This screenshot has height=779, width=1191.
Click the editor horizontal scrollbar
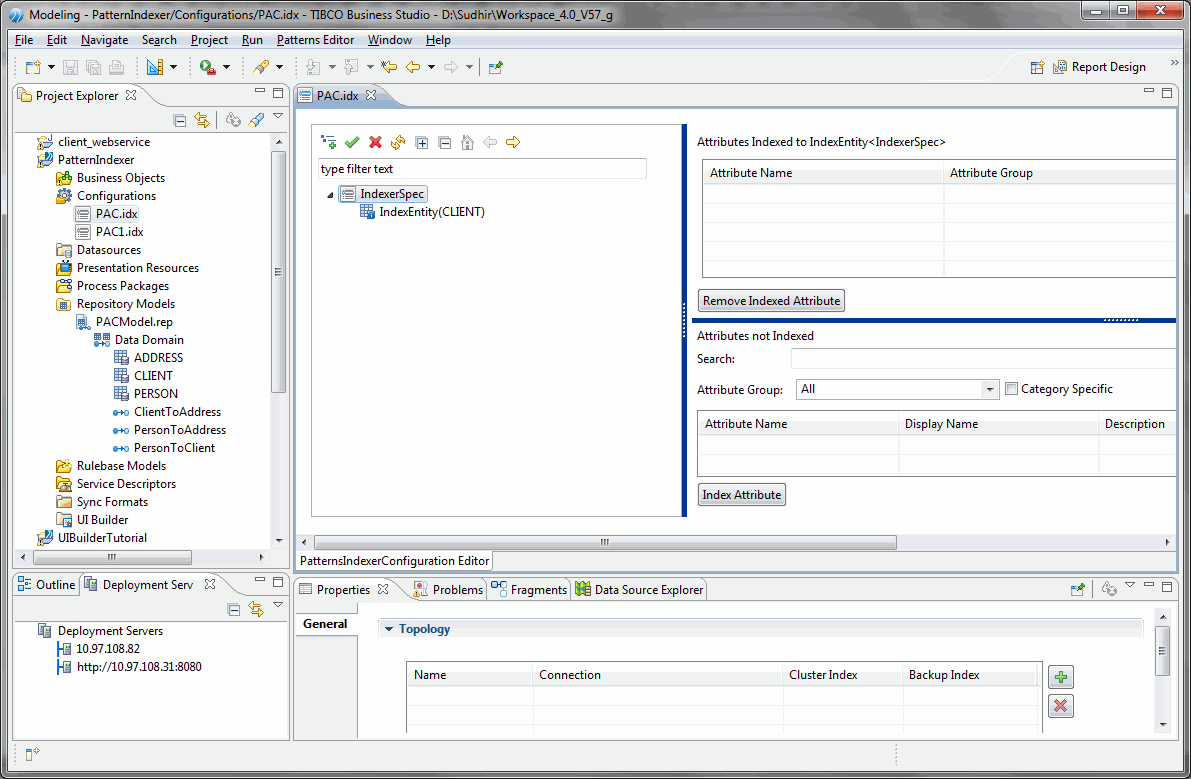click(x=605, y=542)
